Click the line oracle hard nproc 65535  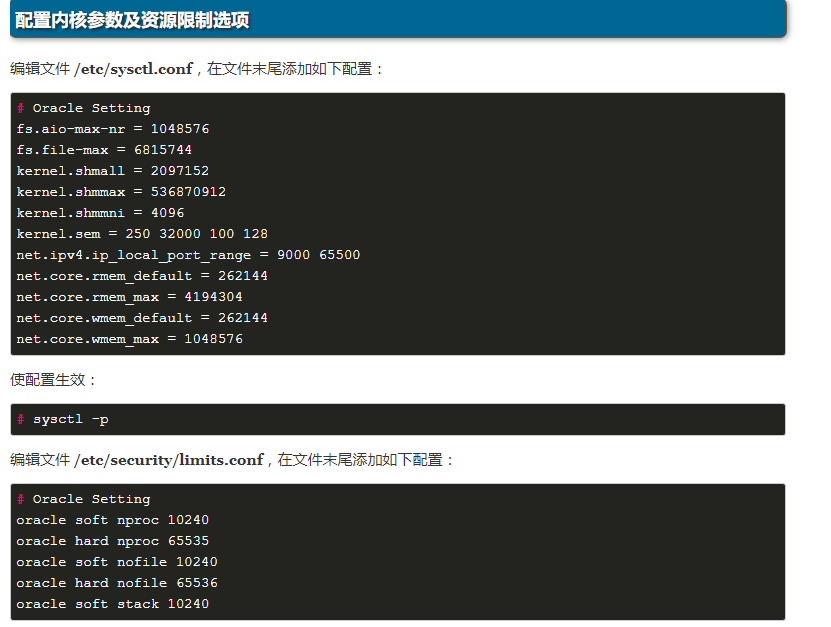(x=113, y=541)
